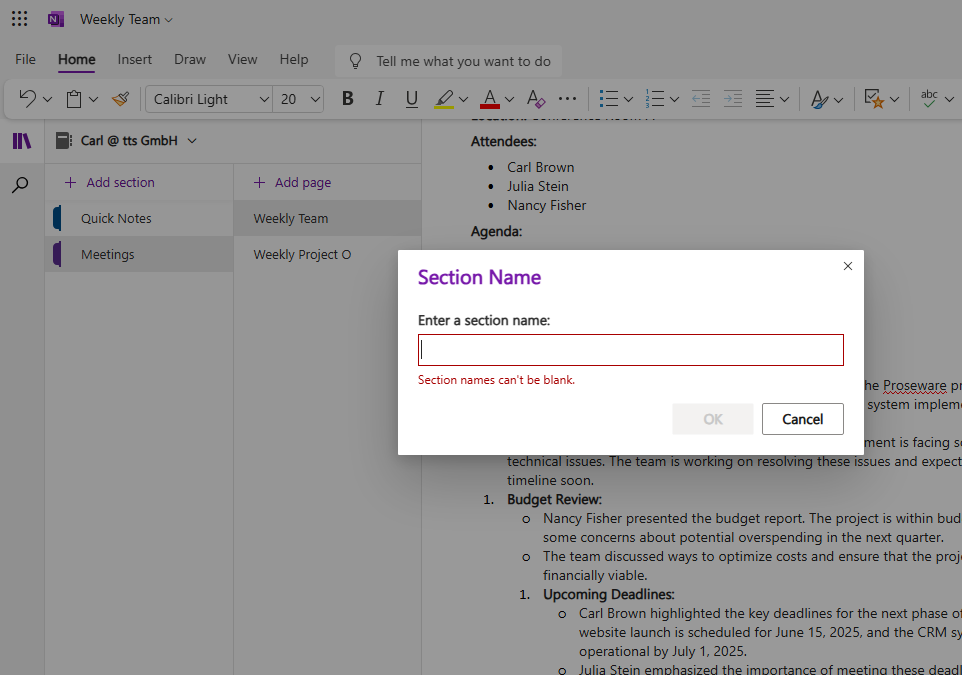Expand the spelling options dropdown arrow
Viewport: 962px width, 675px height.
[x=949, y=99]
